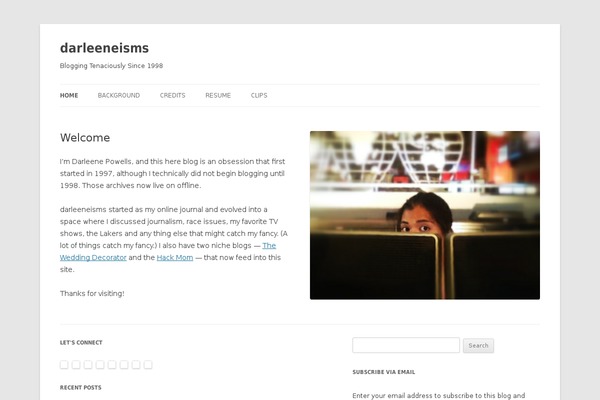Click the second social icon under Let's Connect

pyautogui.click(x=76, y=365)
